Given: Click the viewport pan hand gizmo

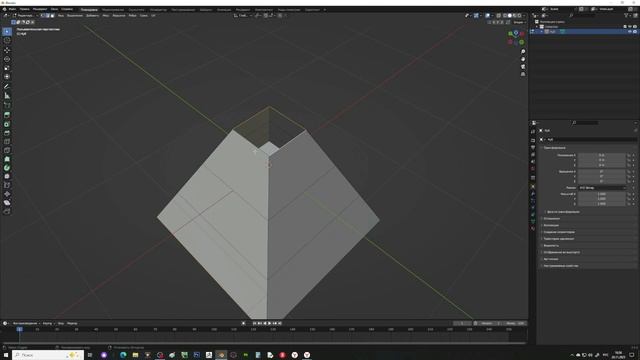Looking at the screenshot, I should 523,59.
